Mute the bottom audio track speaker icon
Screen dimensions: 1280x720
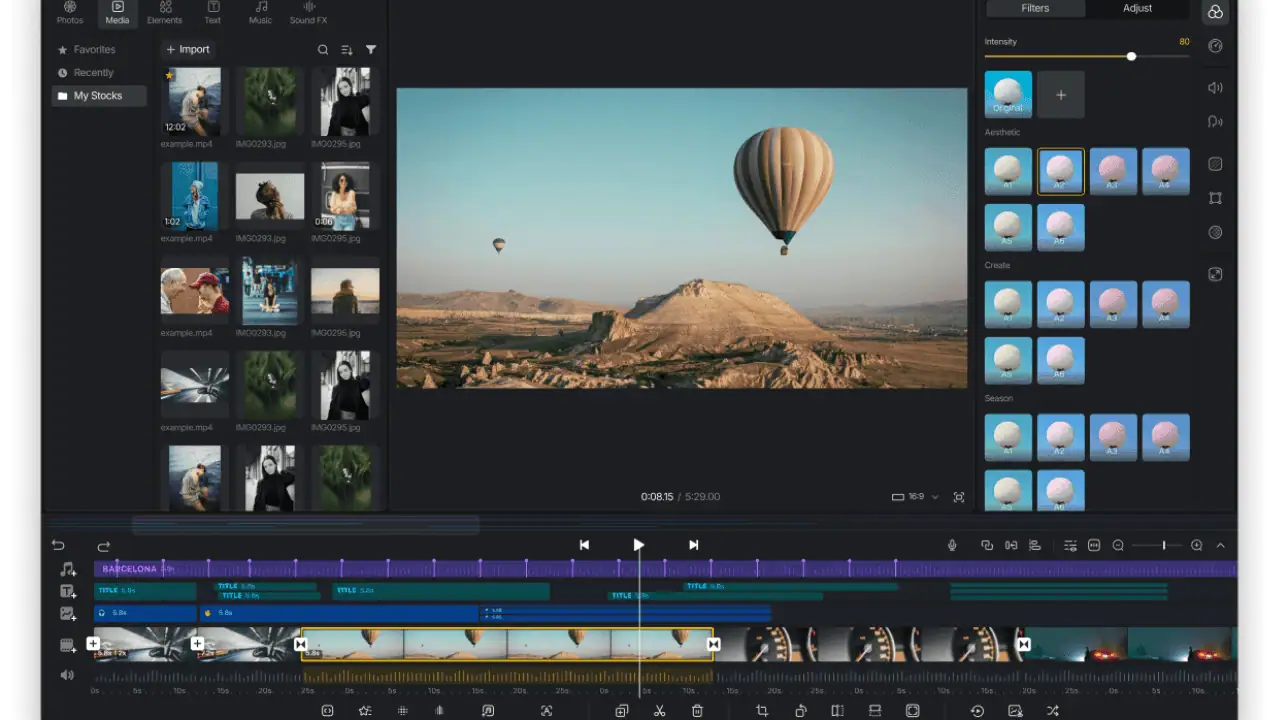click(67, 675)
